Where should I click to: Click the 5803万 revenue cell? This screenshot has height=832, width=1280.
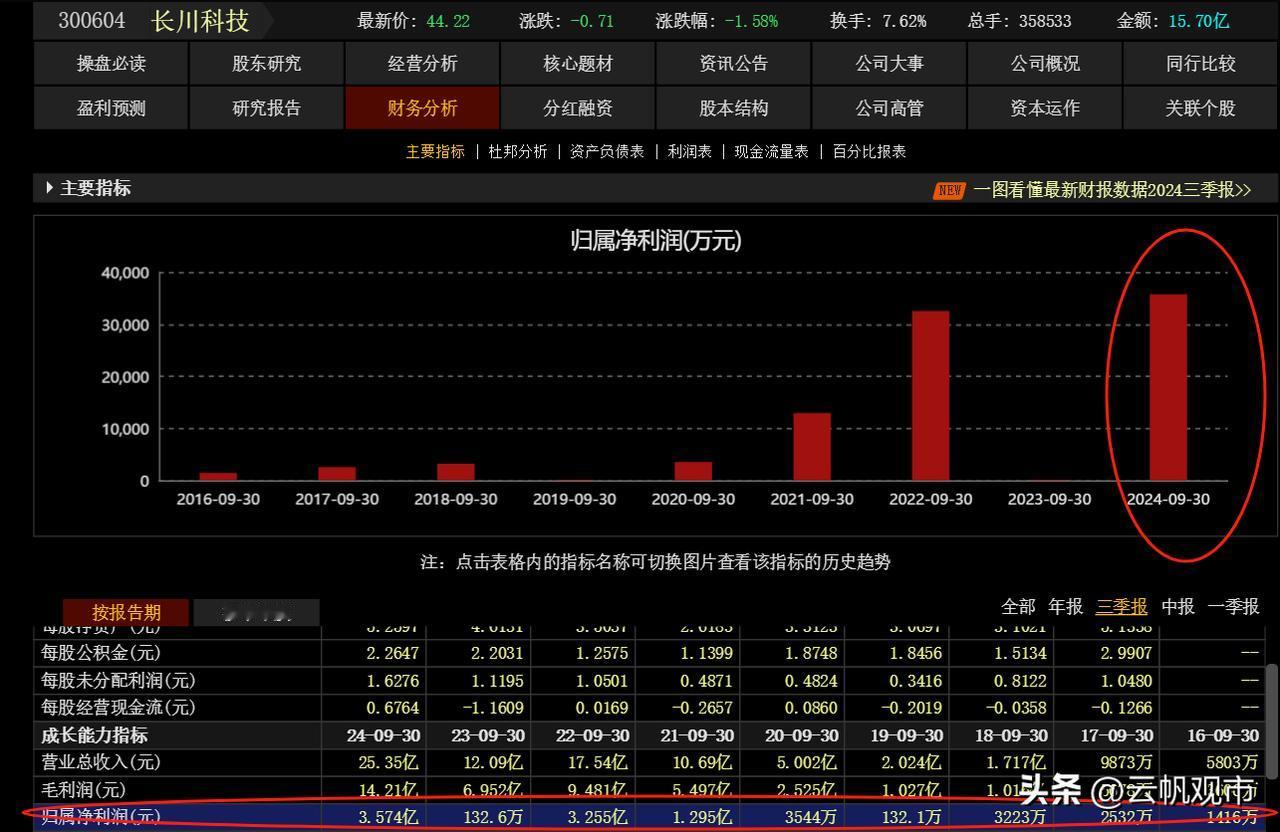click(x=1231, y=762)
